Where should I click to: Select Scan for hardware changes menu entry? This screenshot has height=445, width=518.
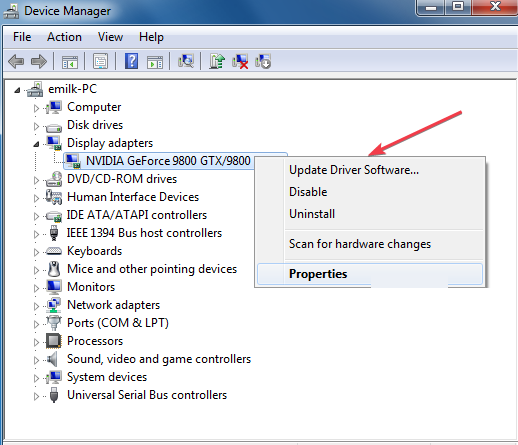[370, 244]
